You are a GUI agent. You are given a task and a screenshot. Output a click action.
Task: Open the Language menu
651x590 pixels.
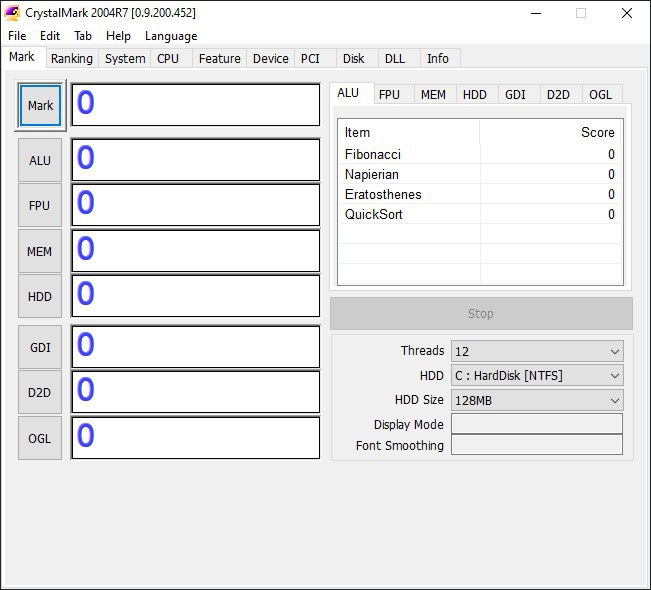point(171,36)
